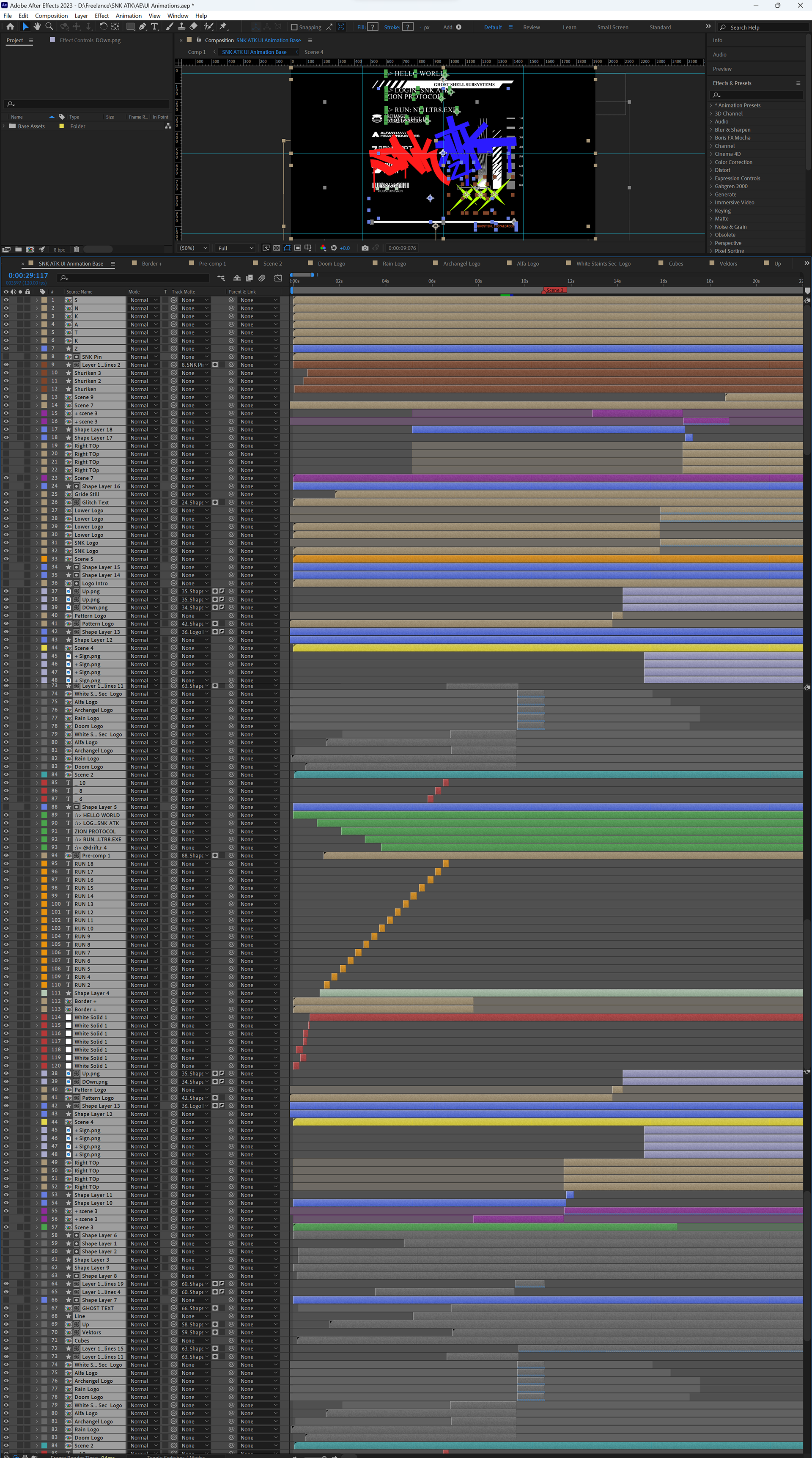This screenshot has height=1458, width=812.
Task: Switch to the Doom Logo timeline tab
Action: point(331,264)
